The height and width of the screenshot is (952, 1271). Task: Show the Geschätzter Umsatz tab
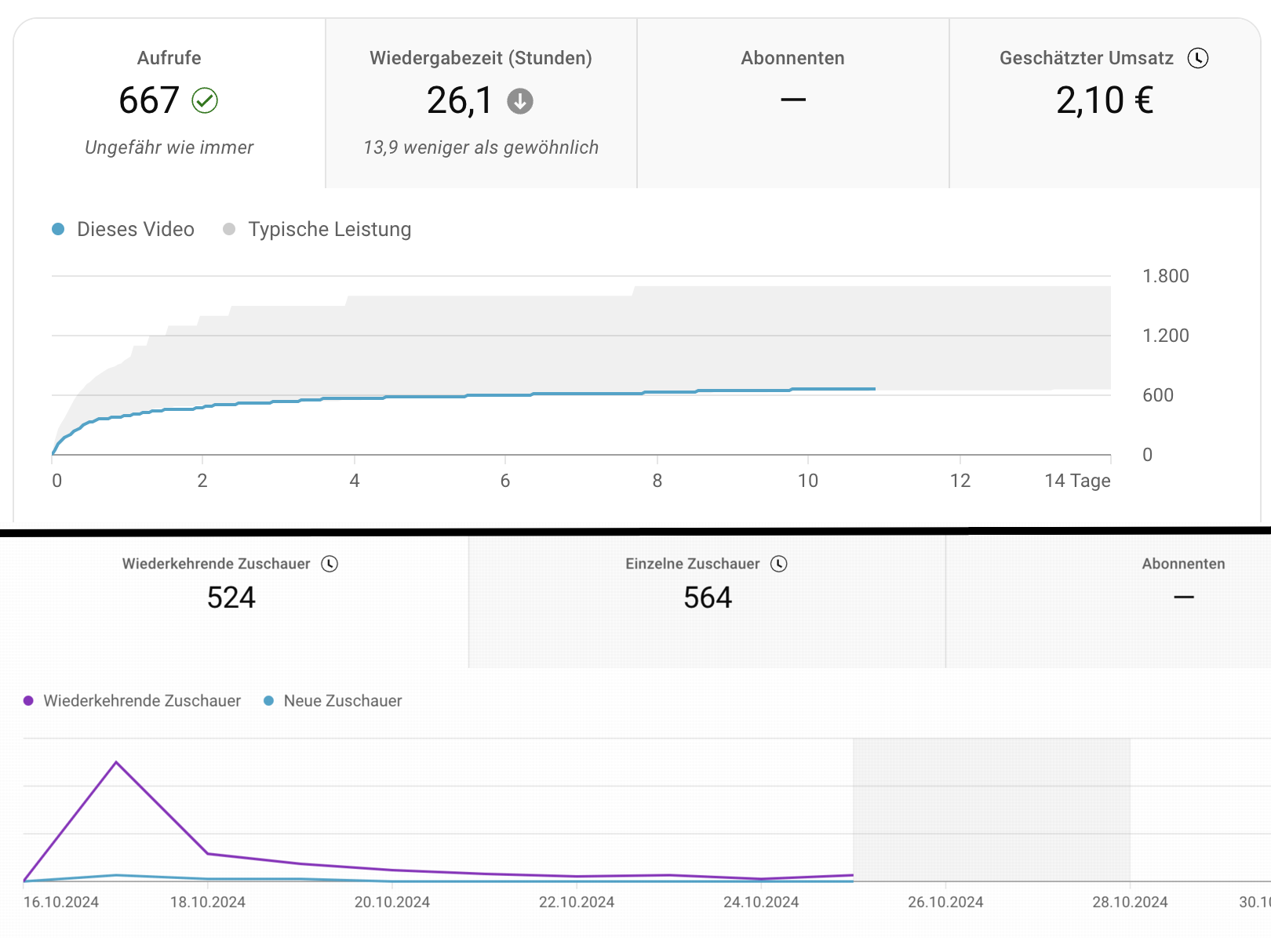[1104, 102]
